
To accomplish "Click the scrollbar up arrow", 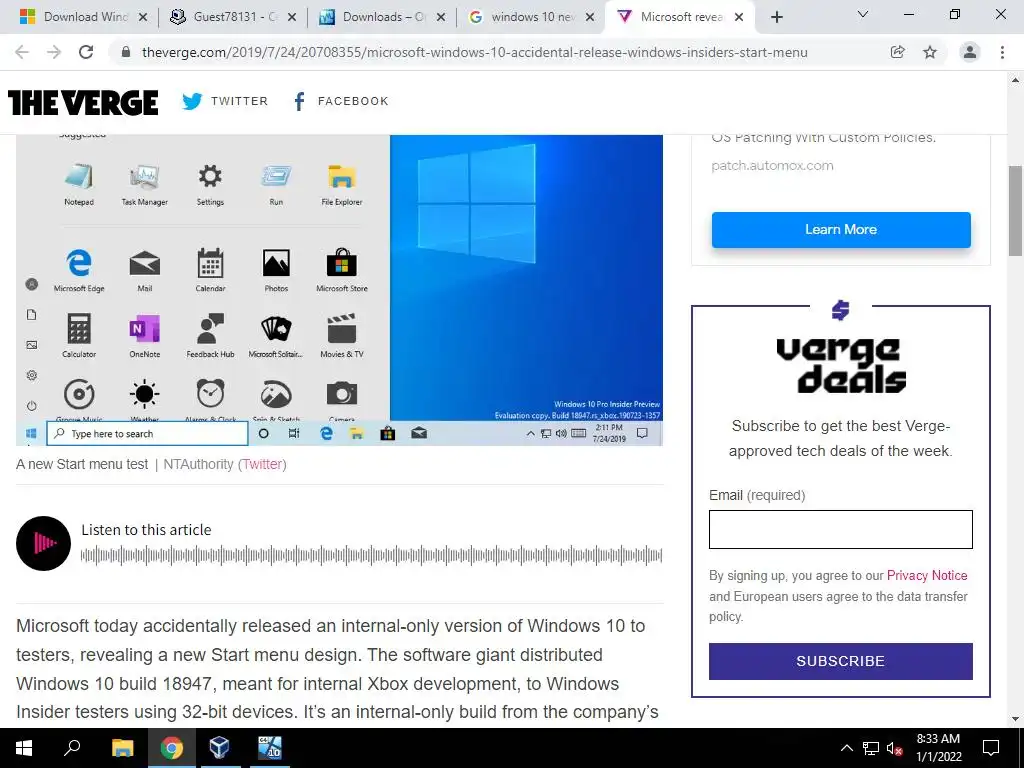I will coord(1016,80).
